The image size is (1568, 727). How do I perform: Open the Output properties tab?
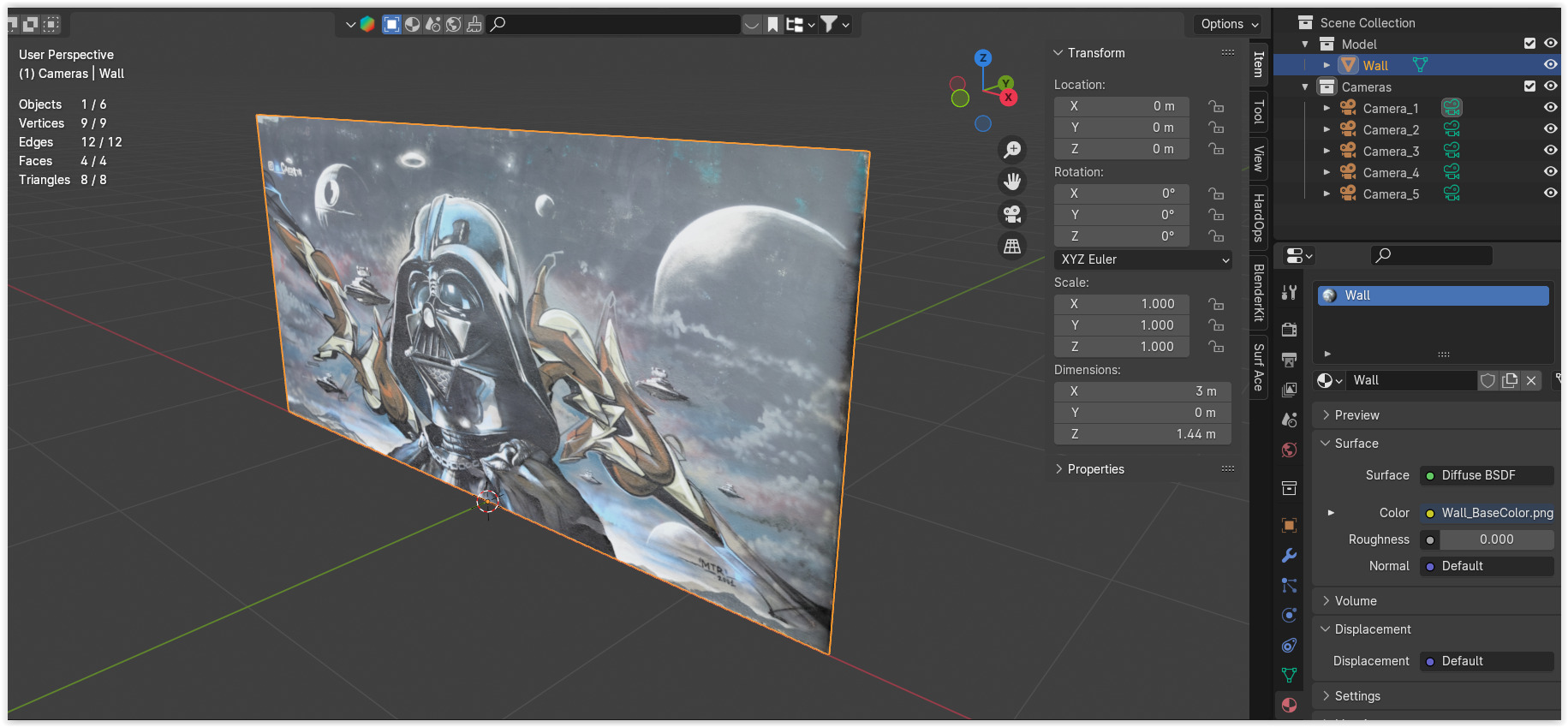1289,360
